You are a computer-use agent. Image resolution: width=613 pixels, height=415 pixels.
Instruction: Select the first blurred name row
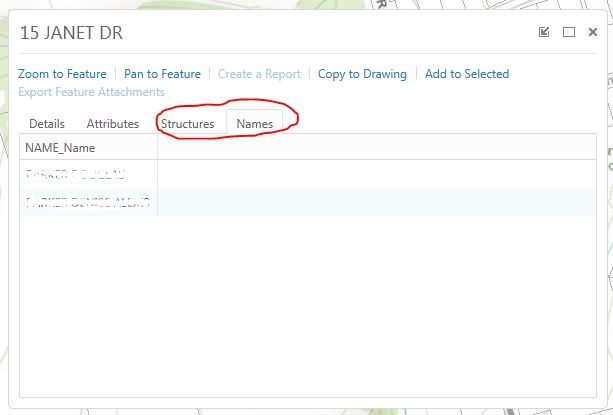(x=308, y=174)
